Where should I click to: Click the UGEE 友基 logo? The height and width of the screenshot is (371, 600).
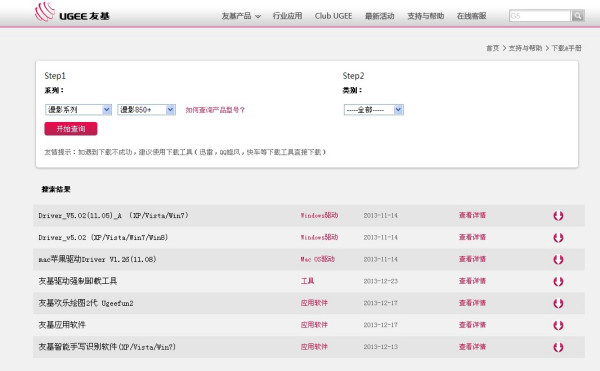(72, 12)
